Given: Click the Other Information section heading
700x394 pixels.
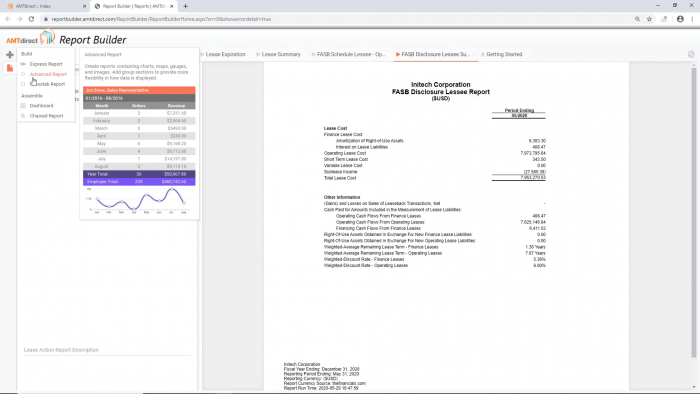Looking at the screenshot, I should click(342, 197).
